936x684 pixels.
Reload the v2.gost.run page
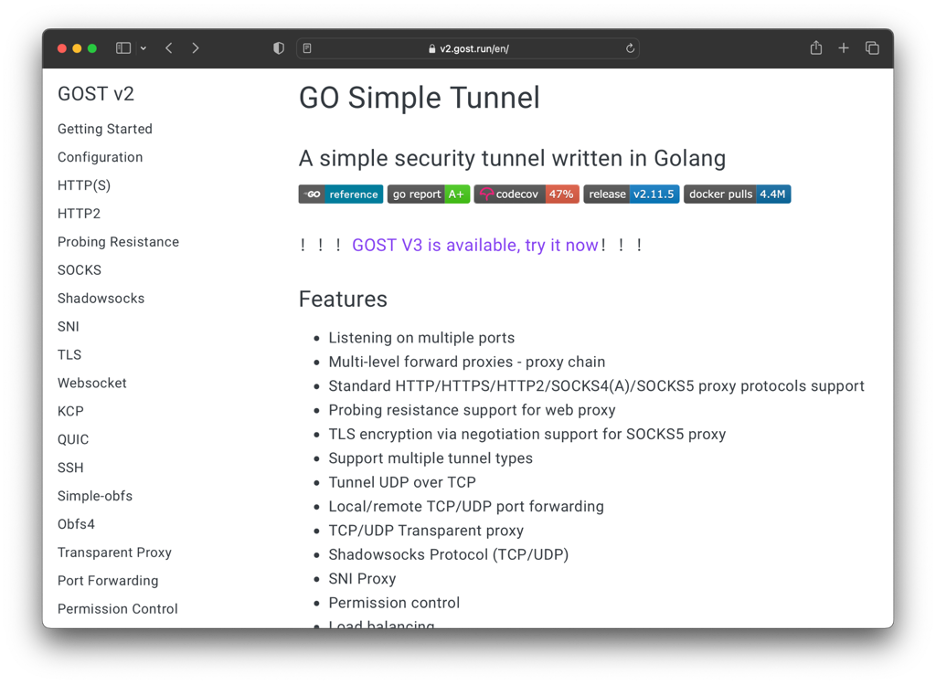coord(629,47)
